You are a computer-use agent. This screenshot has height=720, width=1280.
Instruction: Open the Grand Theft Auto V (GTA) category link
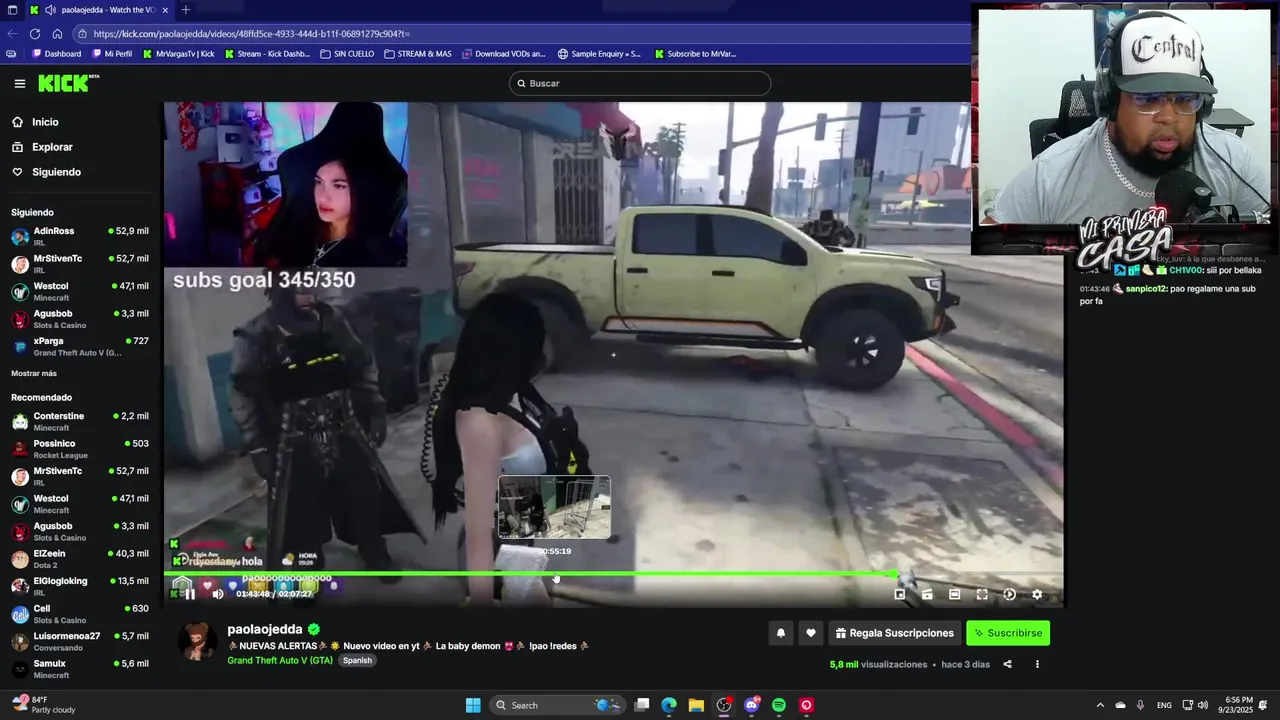click(280, 660)
